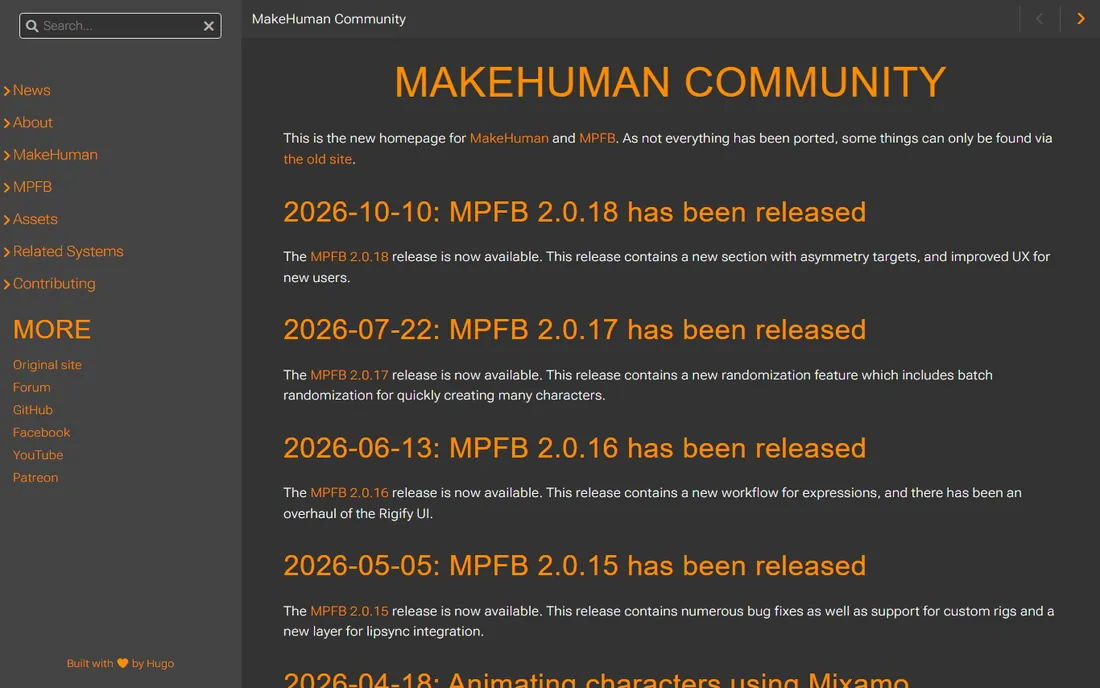Go to next page with right arrow
This screenshot has width=1100, height=688.
click(x=1080, y=19)
